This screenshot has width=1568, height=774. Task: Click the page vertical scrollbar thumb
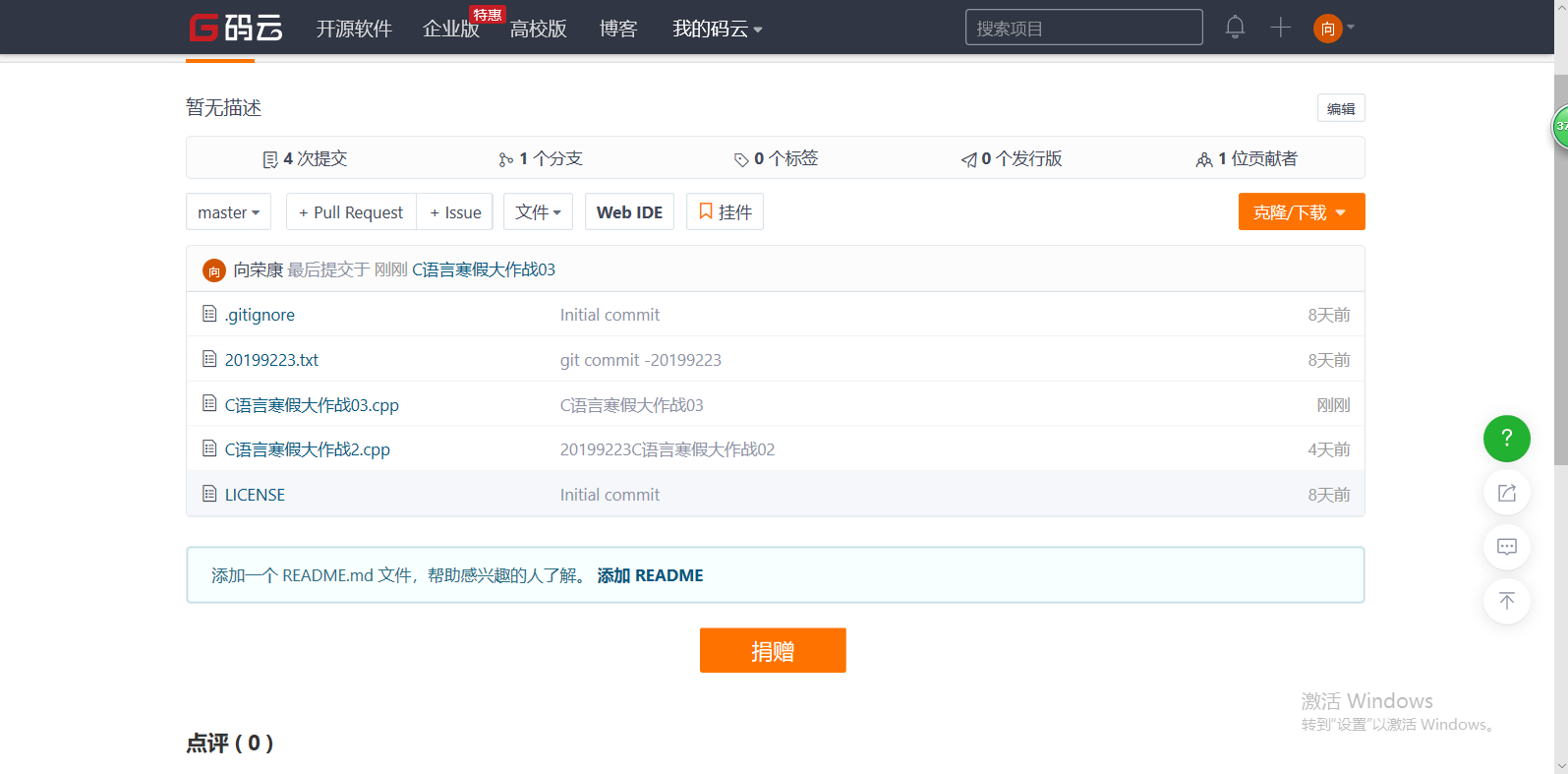coord(1561,268)
